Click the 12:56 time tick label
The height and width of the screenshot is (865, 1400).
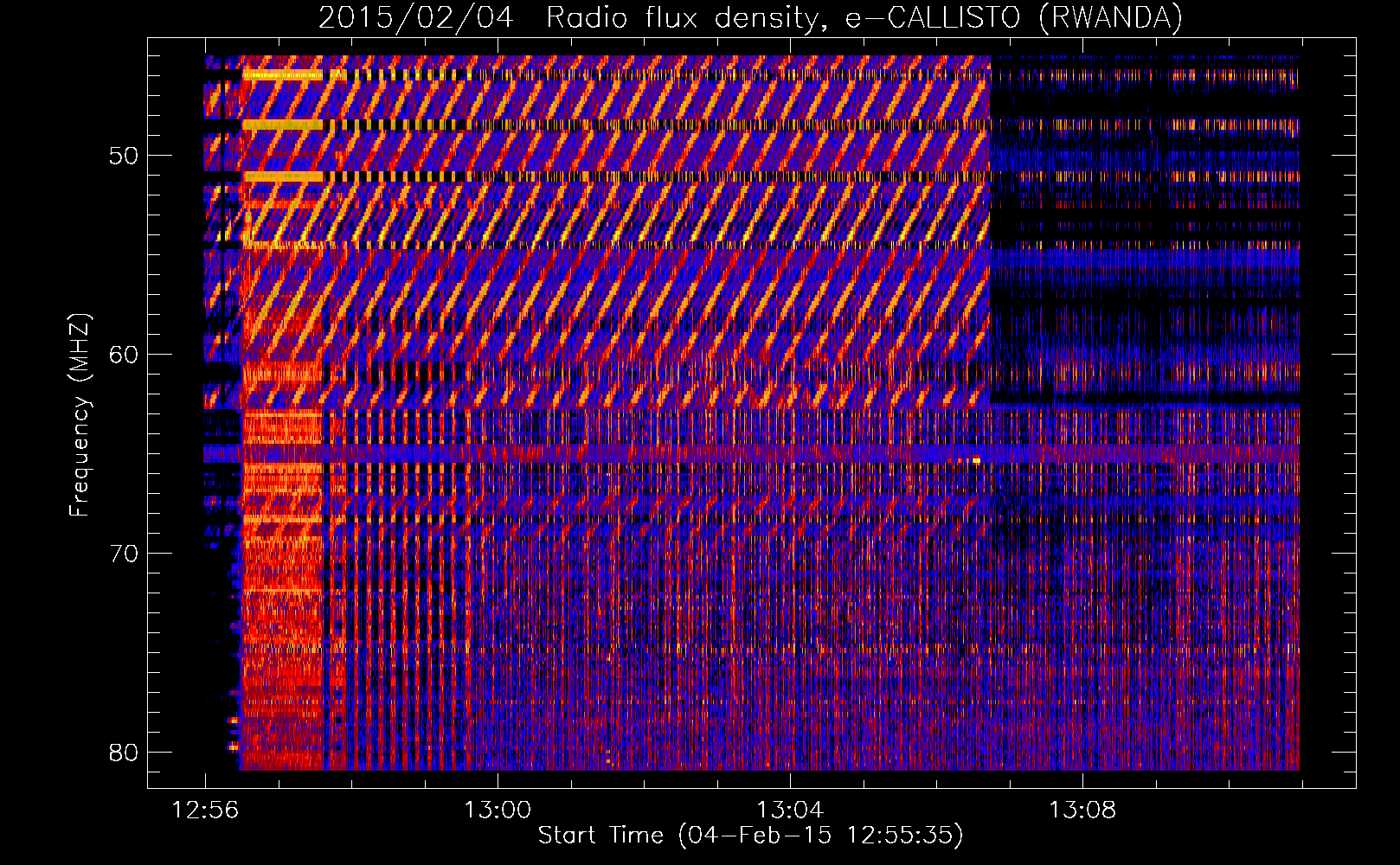click(x=205, y=811)
